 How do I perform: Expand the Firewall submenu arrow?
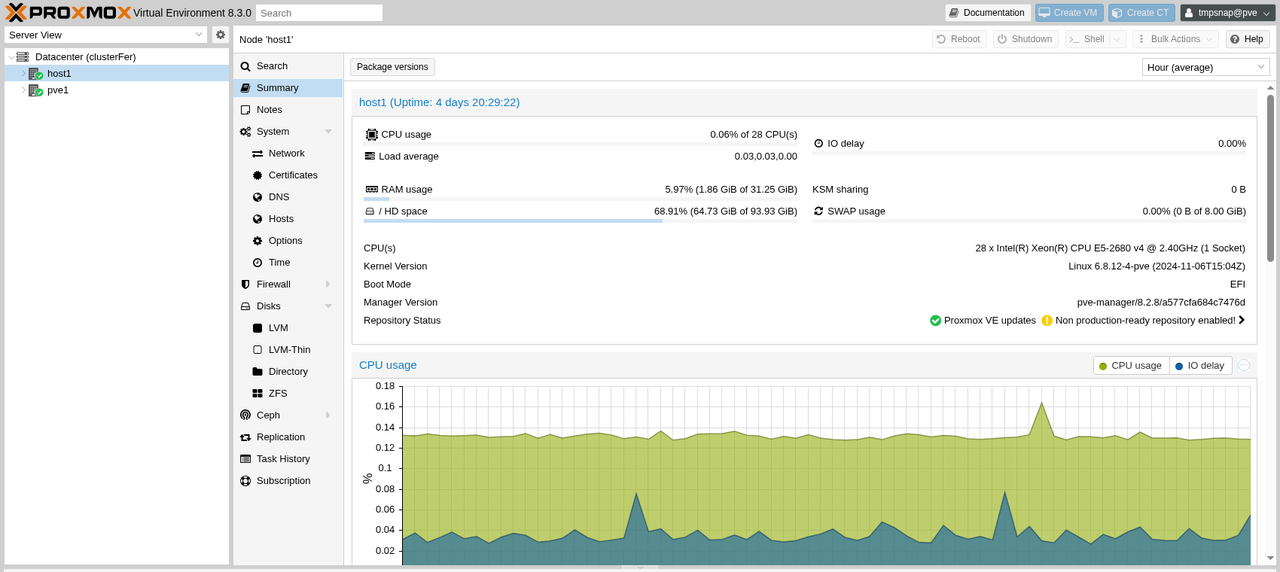[328, 284]
